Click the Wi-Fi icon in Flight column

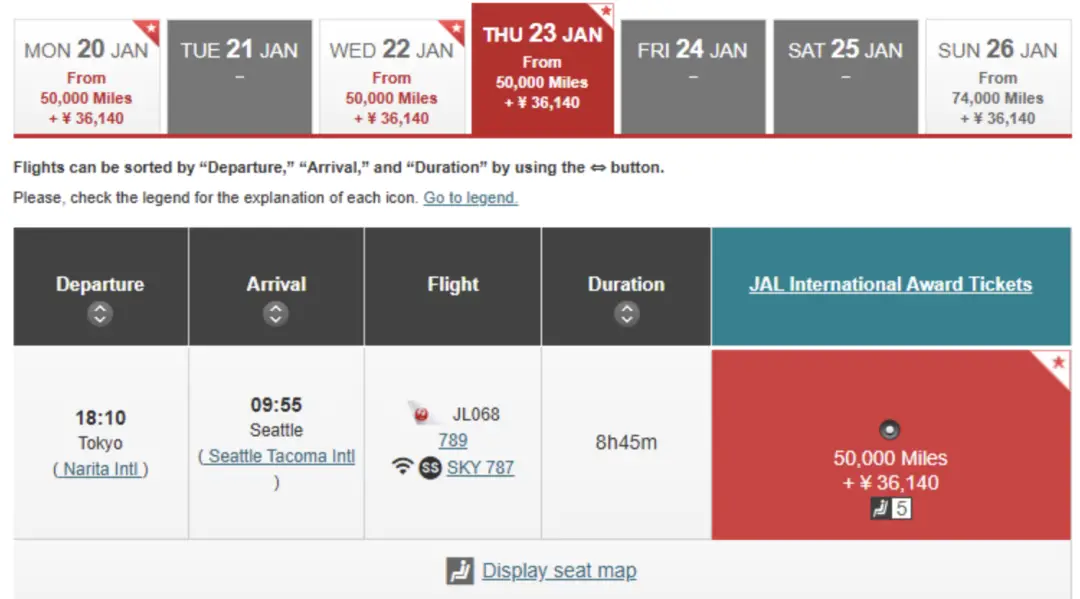tap(403, 467)
